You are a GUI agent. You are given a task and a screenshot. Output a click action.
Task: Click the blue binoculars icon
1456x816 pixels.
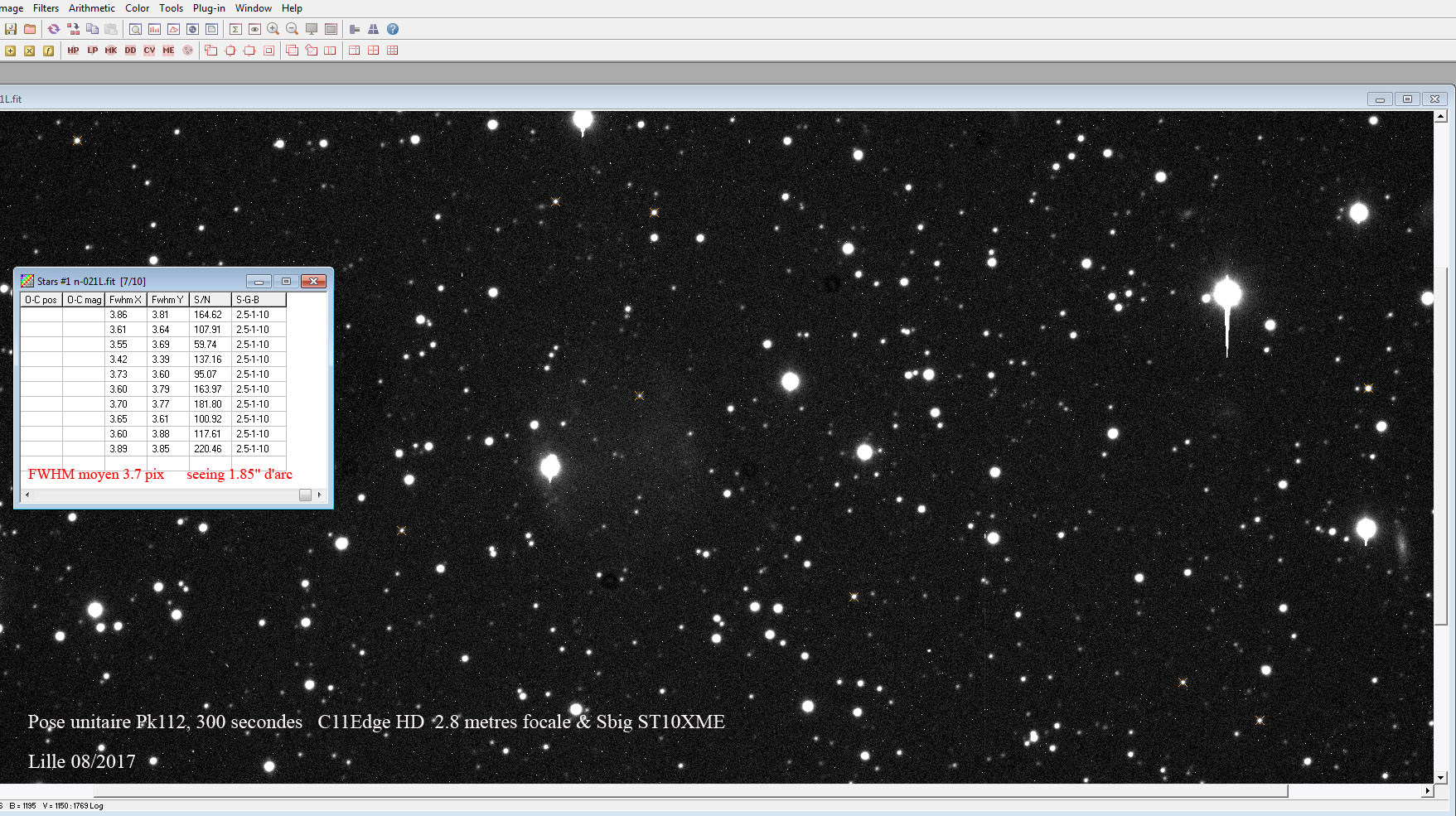[x=374, y=29]
